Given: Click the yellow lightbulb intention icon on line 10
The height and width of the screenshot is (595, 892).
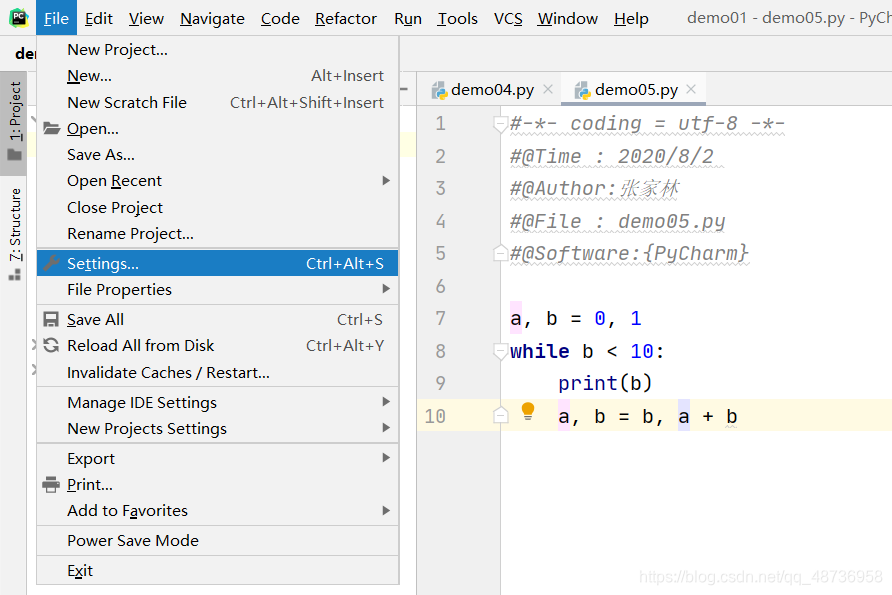Looking at the screenshot, I should pos(528,411).
